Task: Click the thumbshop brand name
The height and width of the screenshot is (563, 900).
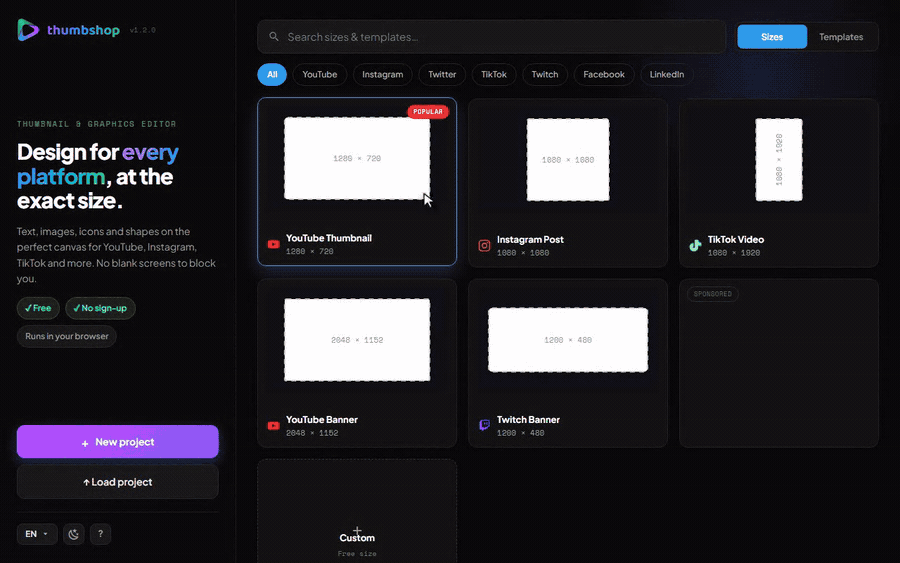Action: [x=83, y=30]
